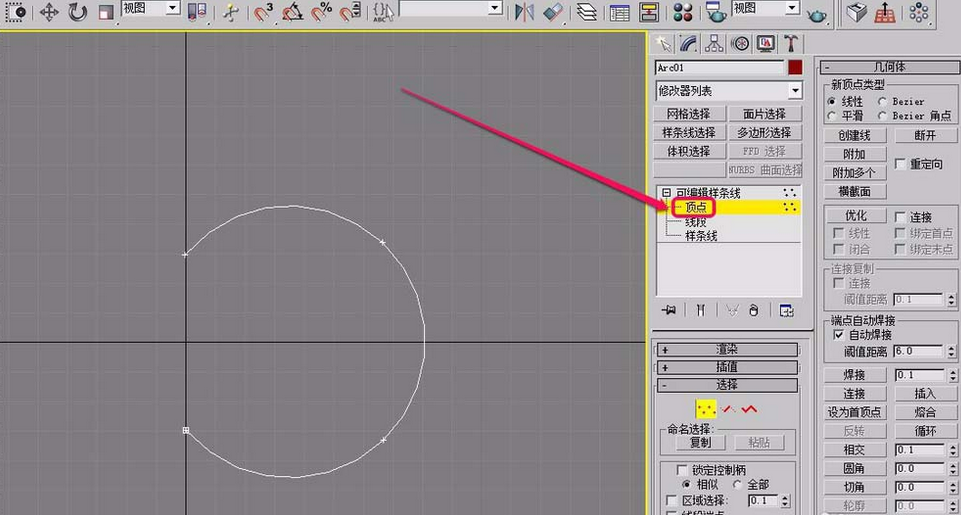Open the Hierarchy panel tab
This screenshot has height=515, width=961.
tap(715, 43)
